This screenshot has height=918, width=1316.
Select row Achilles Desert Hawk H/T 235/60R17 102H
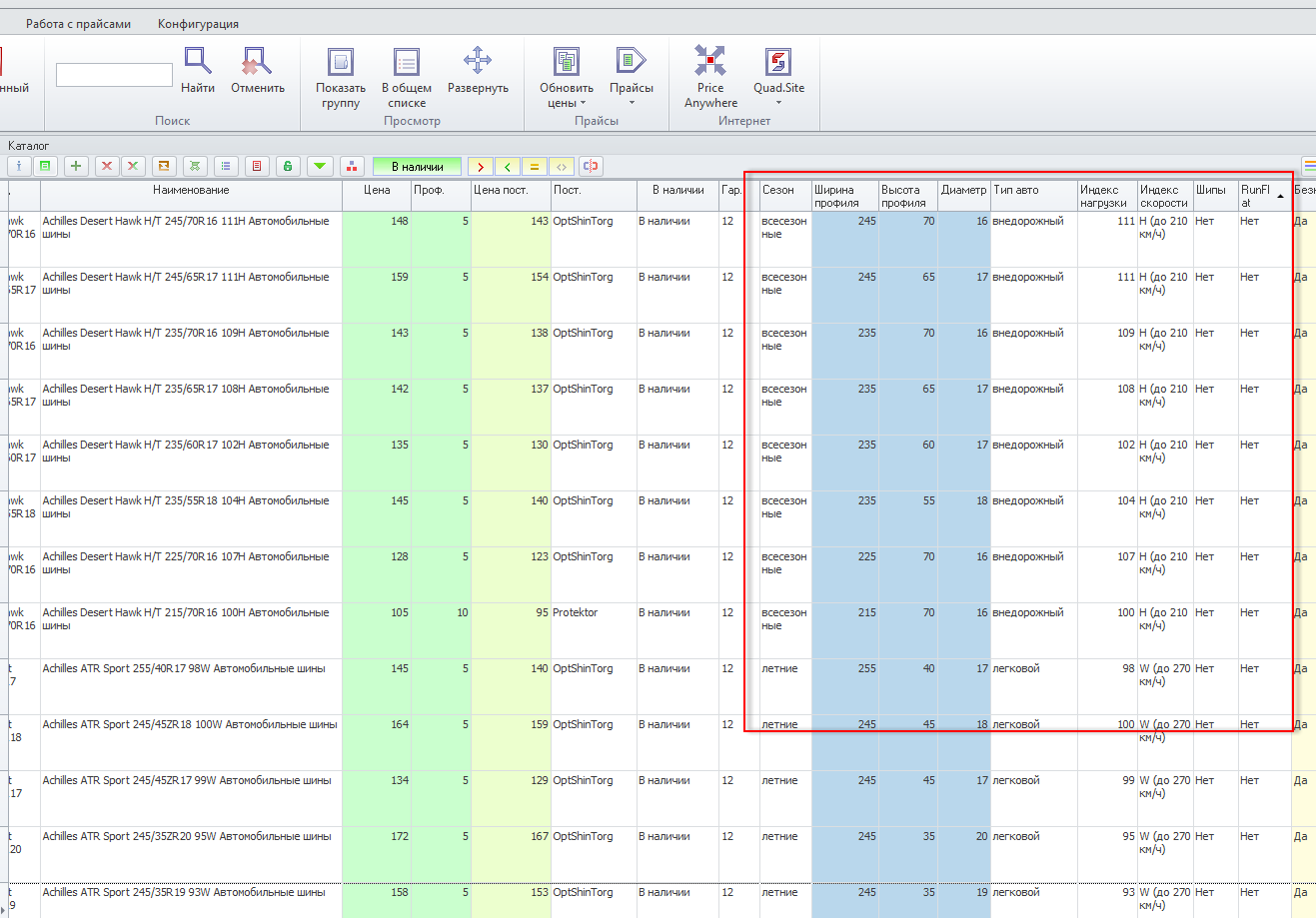coord(658,462)
